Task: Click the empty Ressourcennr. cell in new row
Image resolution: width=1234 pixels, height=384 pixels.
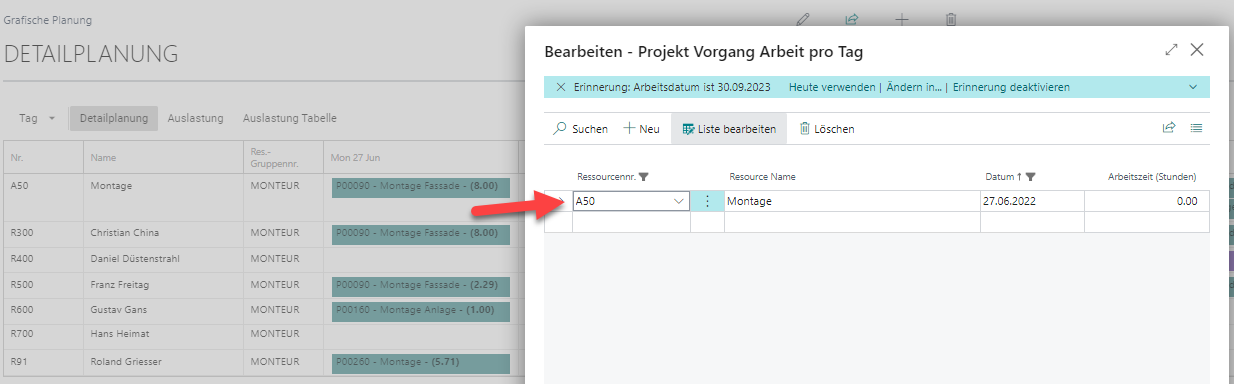Action: (x=631, y=222)
